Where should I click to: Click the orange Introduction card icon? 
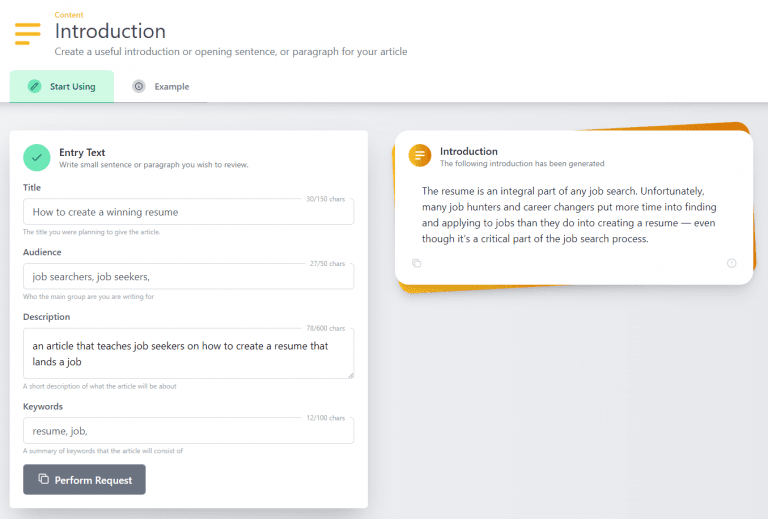420,155
